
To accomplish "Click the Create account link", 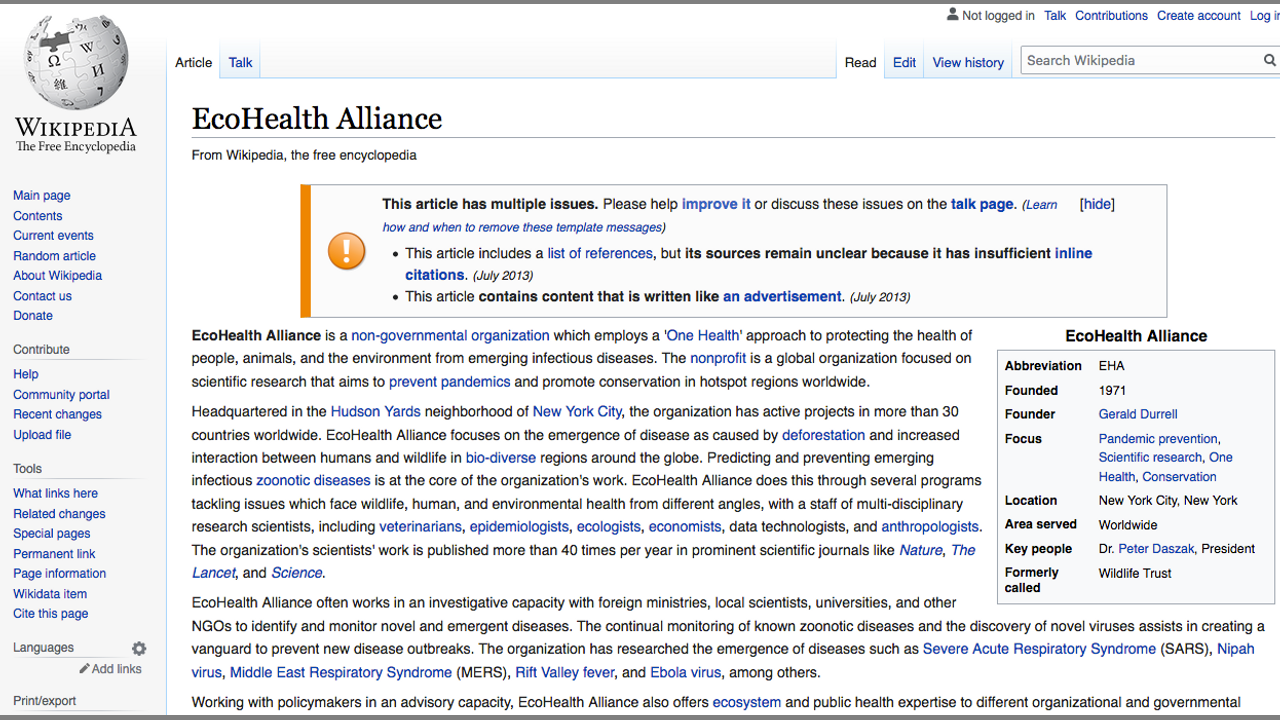I will (1199, 15).
